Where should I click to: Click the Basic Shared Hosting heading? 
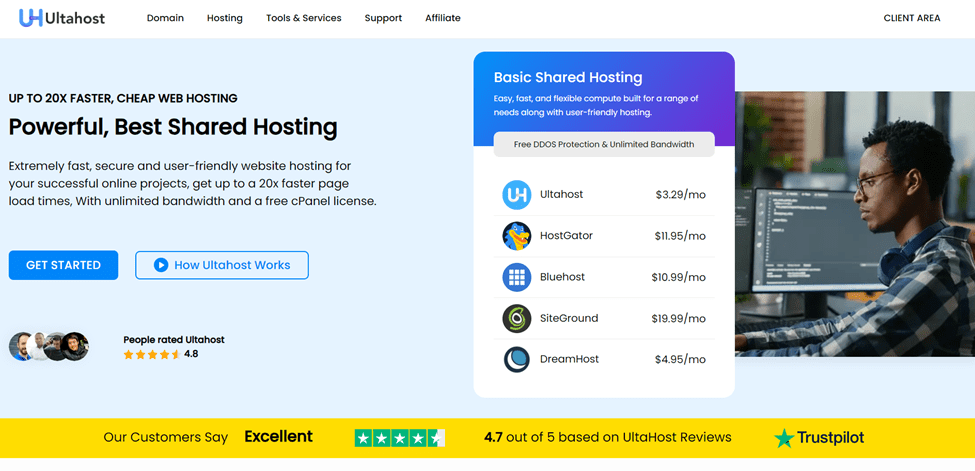568,78
